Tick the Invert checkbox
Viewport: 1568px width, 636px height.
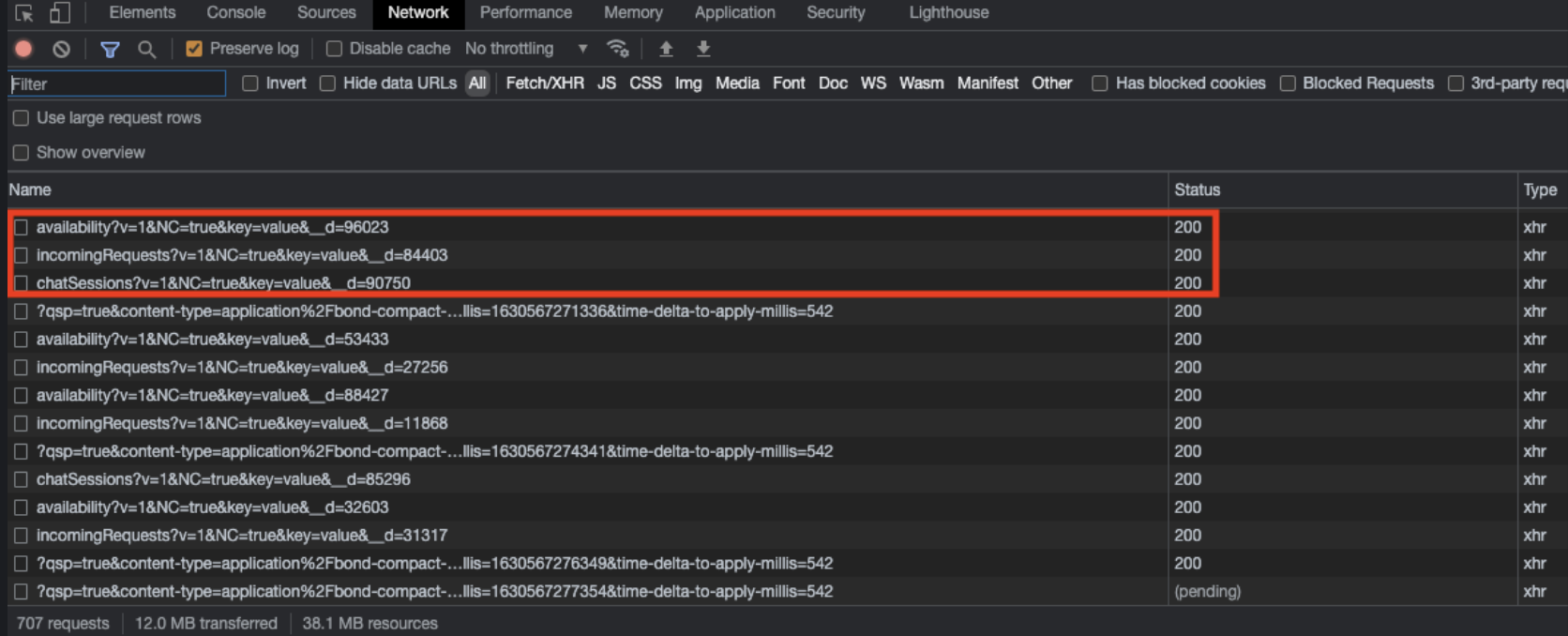pyautogui.click(x=250, y=83)
